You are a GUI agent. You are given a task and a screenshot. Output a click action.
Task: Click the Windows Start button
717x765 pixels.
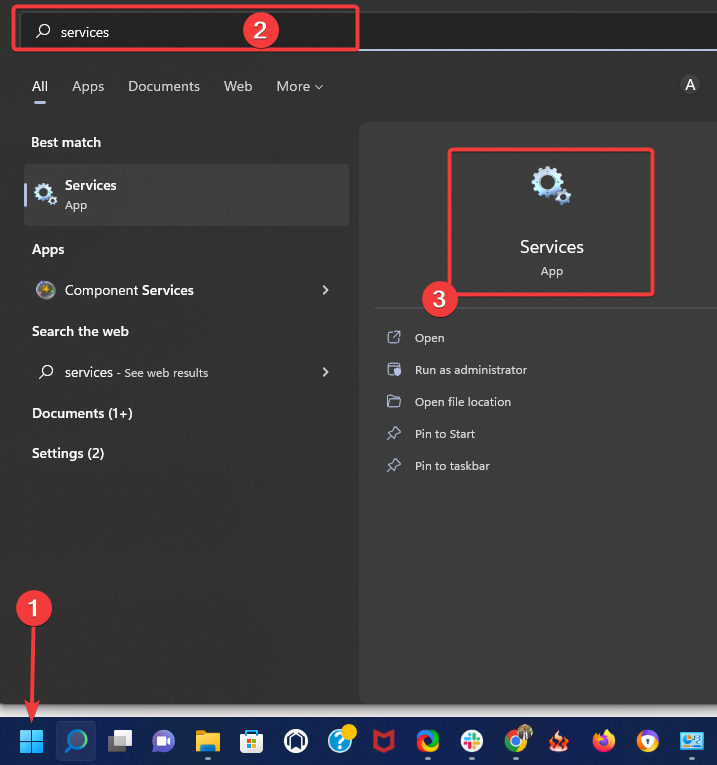[x=32, y=741]
